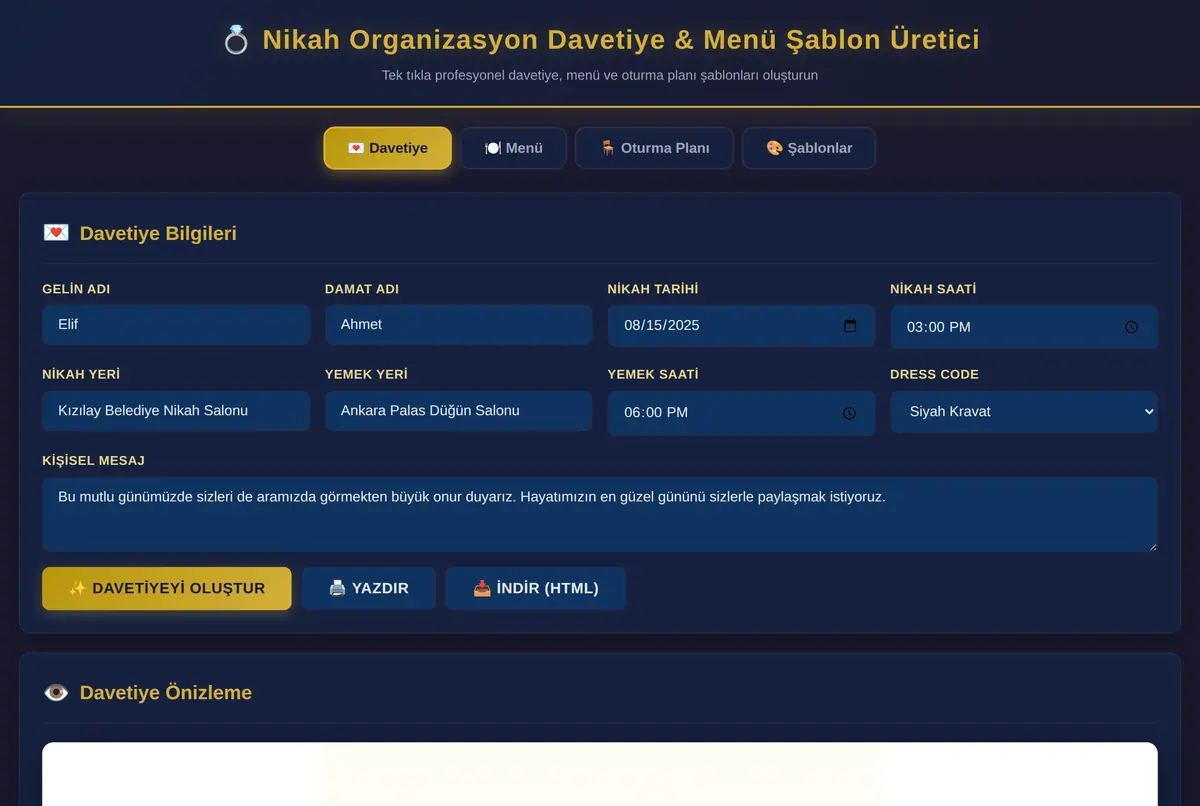Switch to the Davetiye tab
This screenshot has height=806, width=1200.
(388, 148)
